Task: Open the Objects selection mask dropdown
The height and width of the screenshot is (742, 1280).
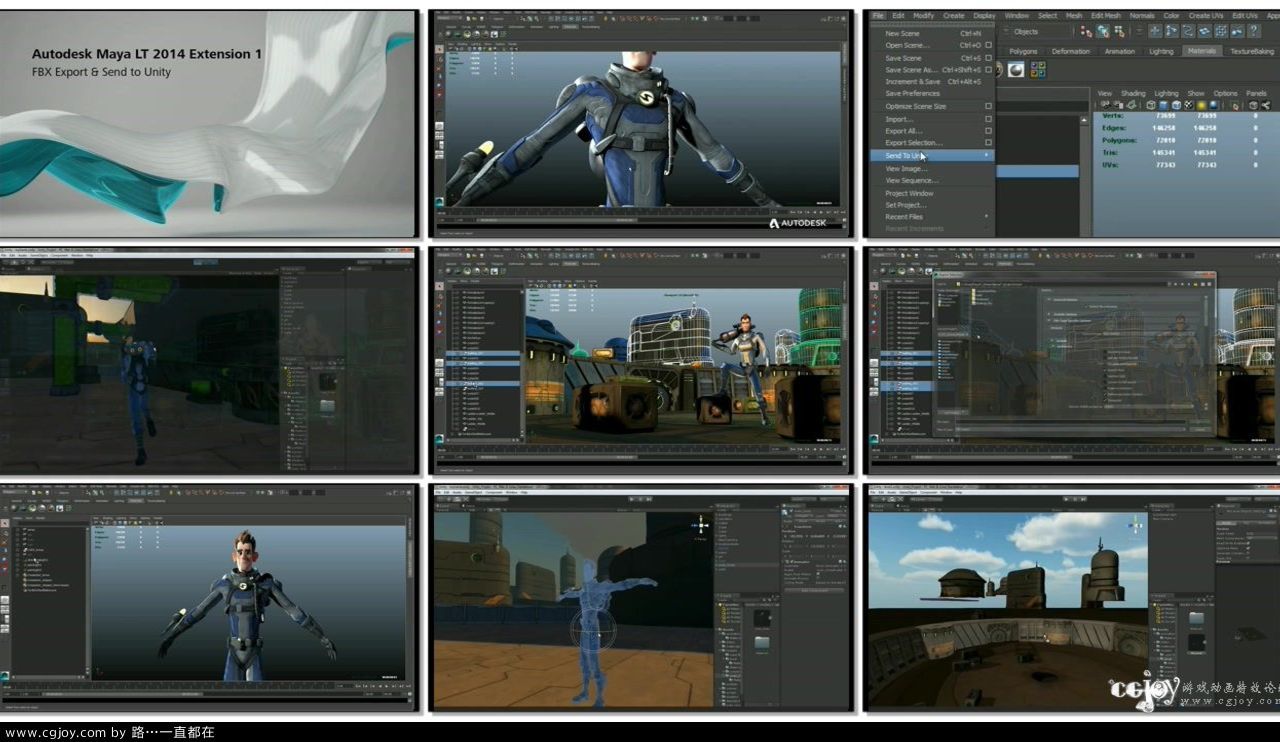Action: 1037,31
